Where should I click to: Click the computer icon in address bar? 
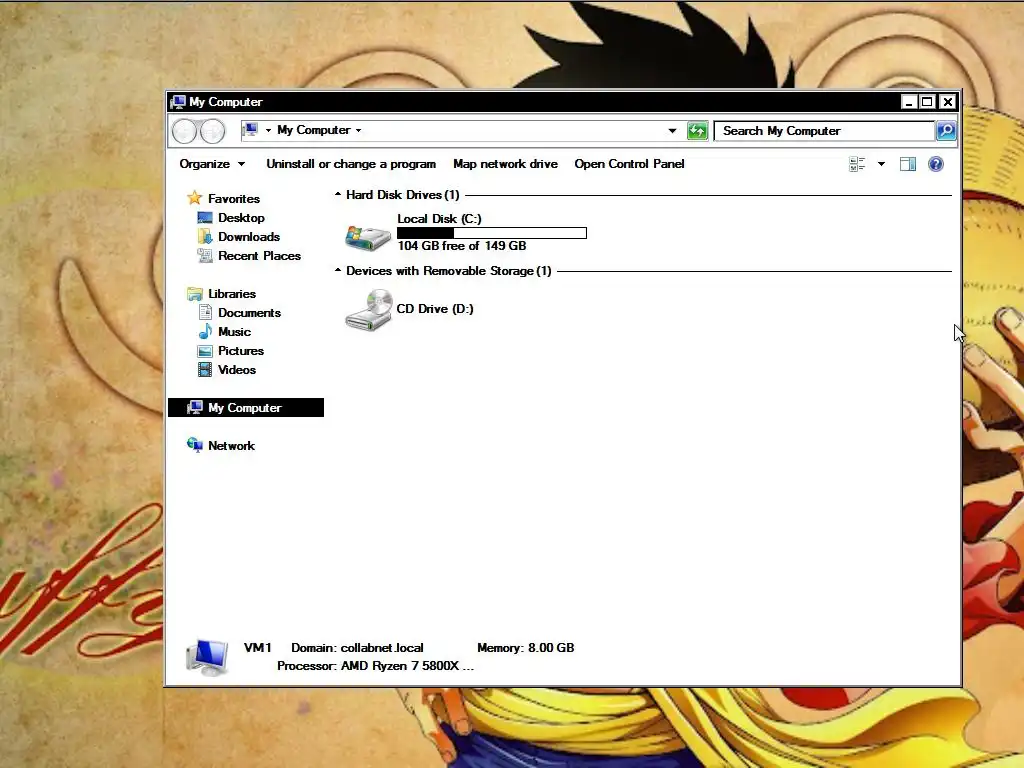click(x=251, y=130)
